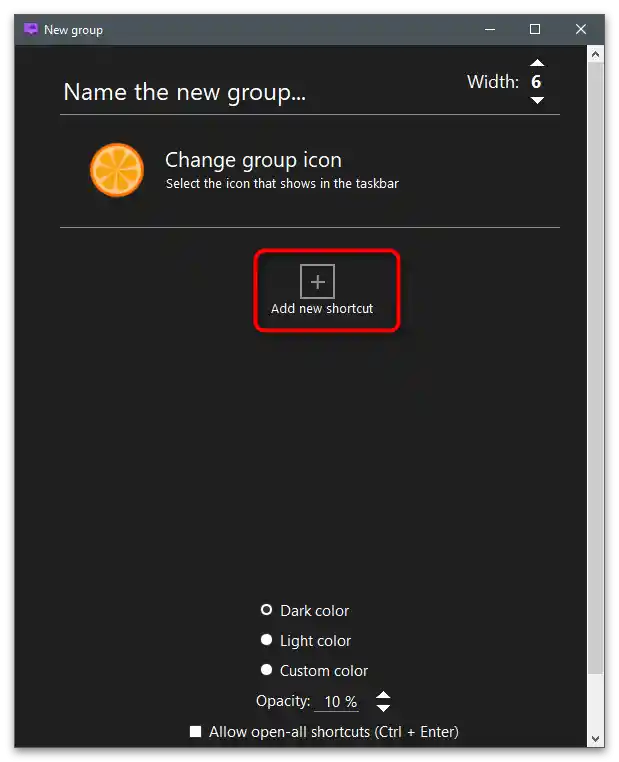Enable Allow open-all shortcuts checkbox
The width and height of the screenshot is (619, 762).
195,731
